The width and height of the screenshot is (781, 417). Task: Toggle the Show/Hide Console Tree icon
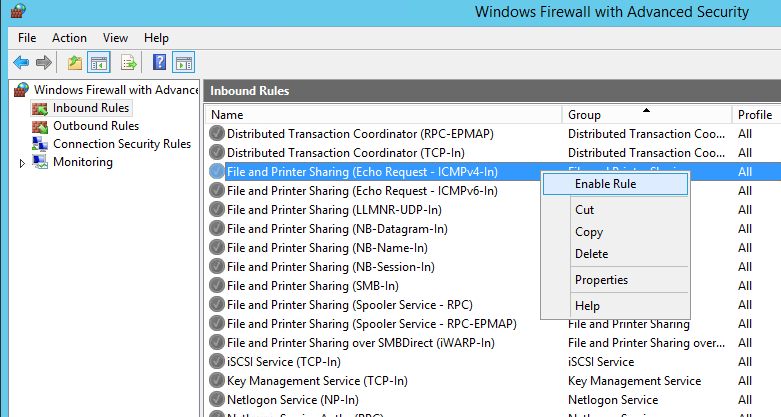(99, 63)
